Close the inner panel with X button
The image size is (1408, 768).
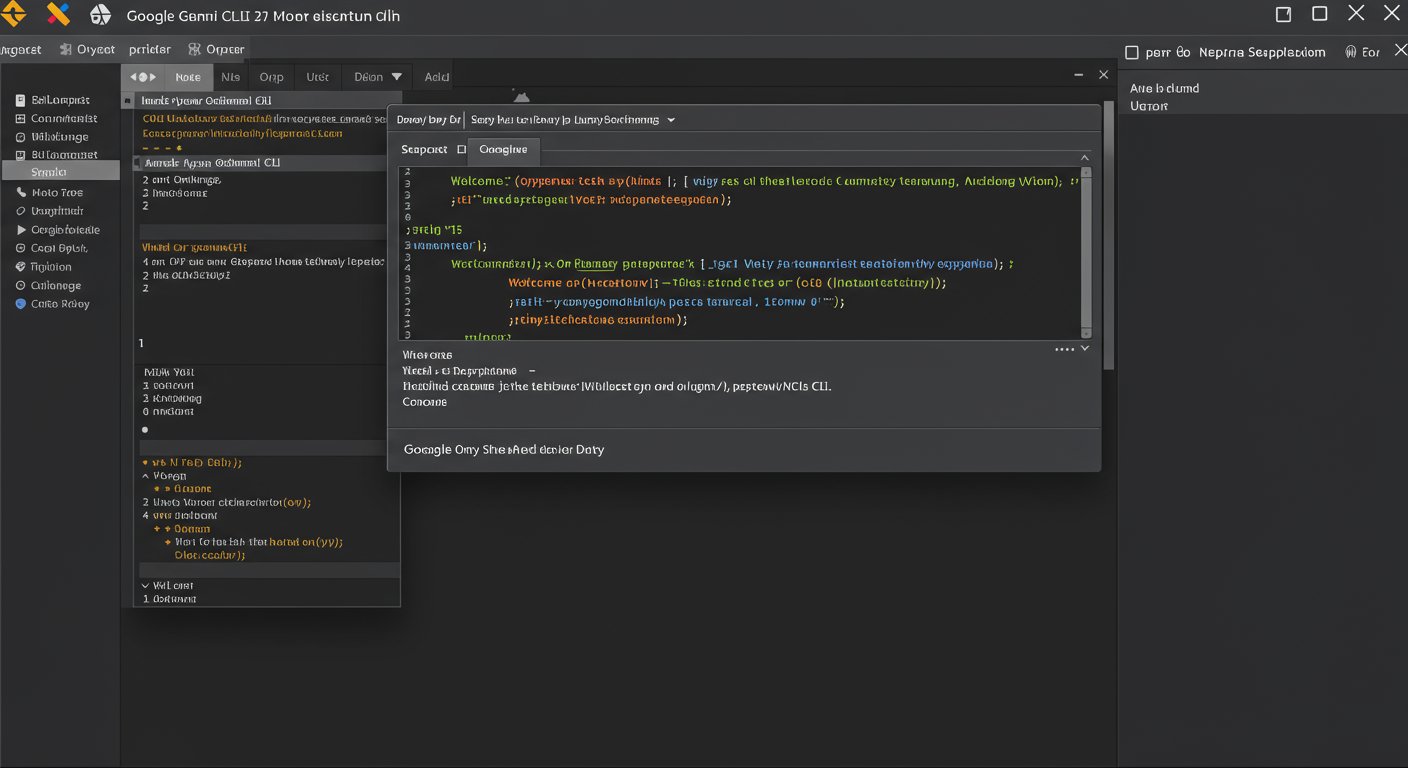1103,75
